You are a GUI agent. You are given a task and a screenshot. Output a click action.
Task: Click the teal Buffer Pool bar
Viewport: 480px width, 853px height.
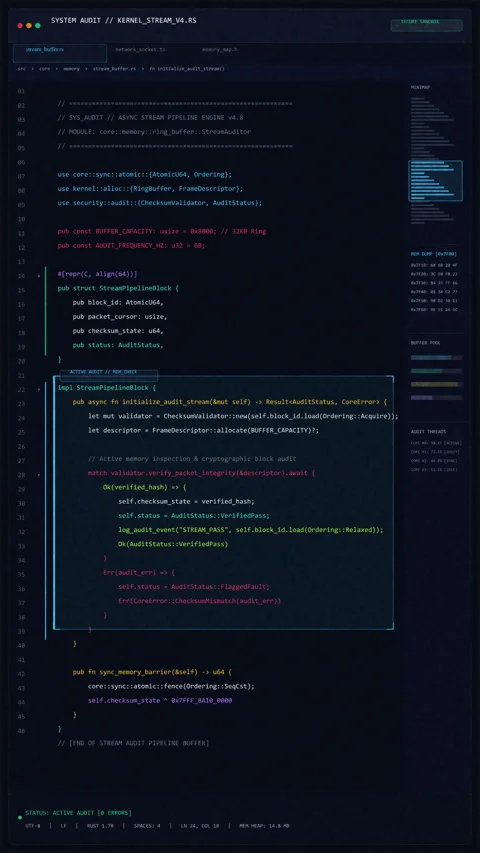pos(436,371)
